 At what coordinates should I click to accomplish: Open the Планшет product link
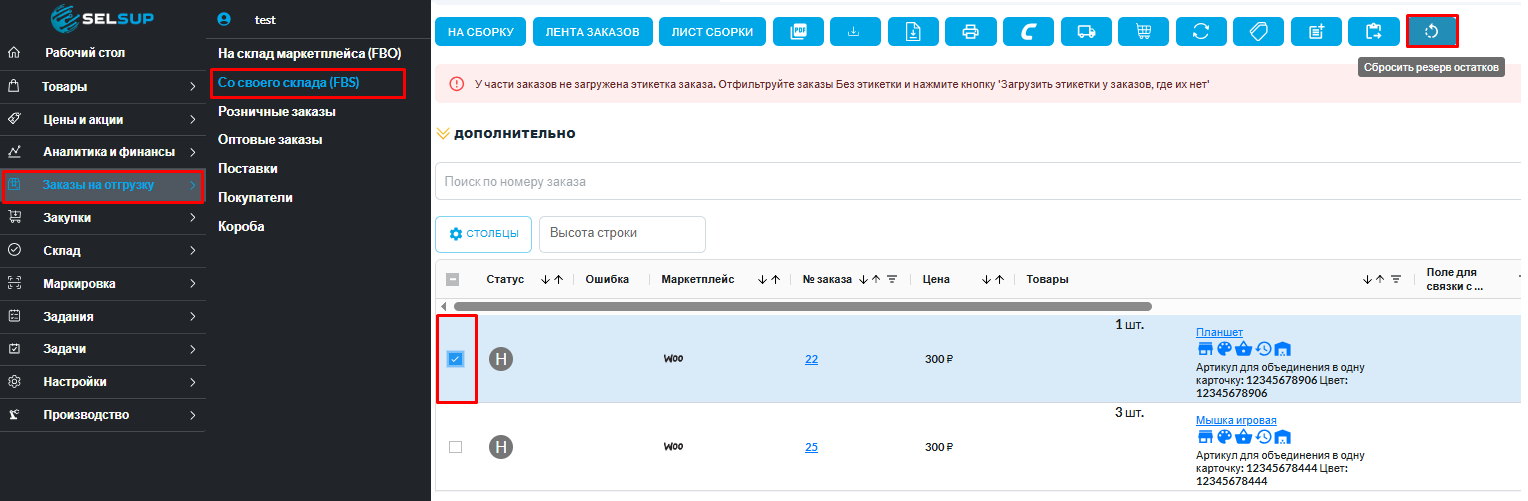1219,332
